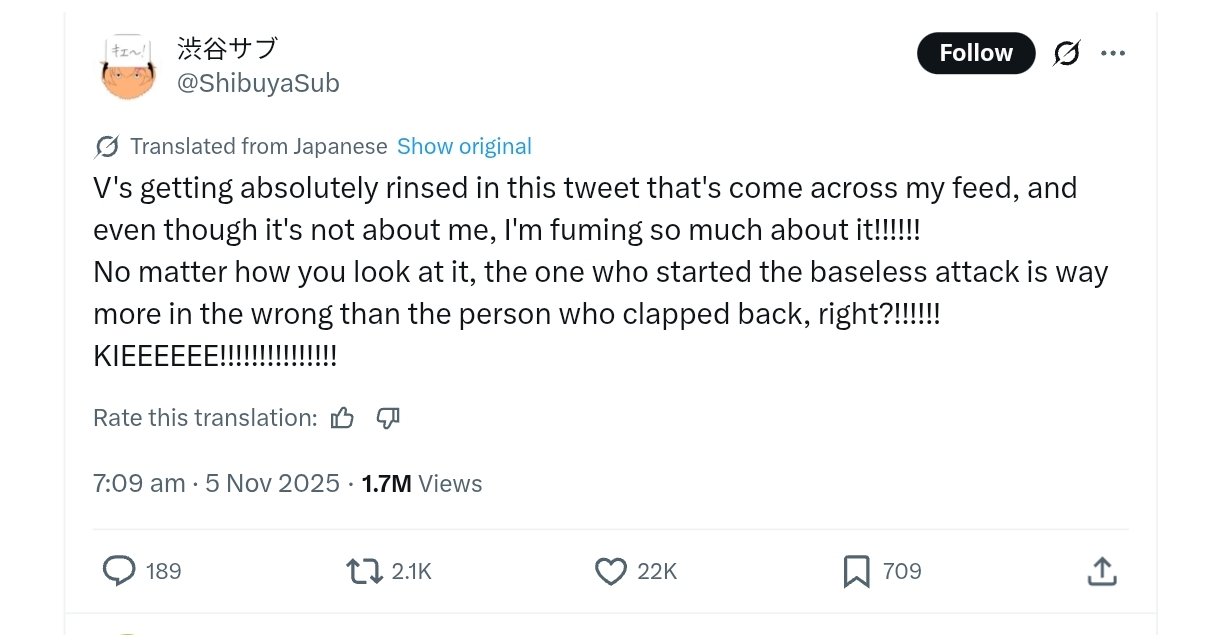The width and height of the screenshot is (1220, 635).
Task: Click the 22K likes count
Action: tap(657, 571)
